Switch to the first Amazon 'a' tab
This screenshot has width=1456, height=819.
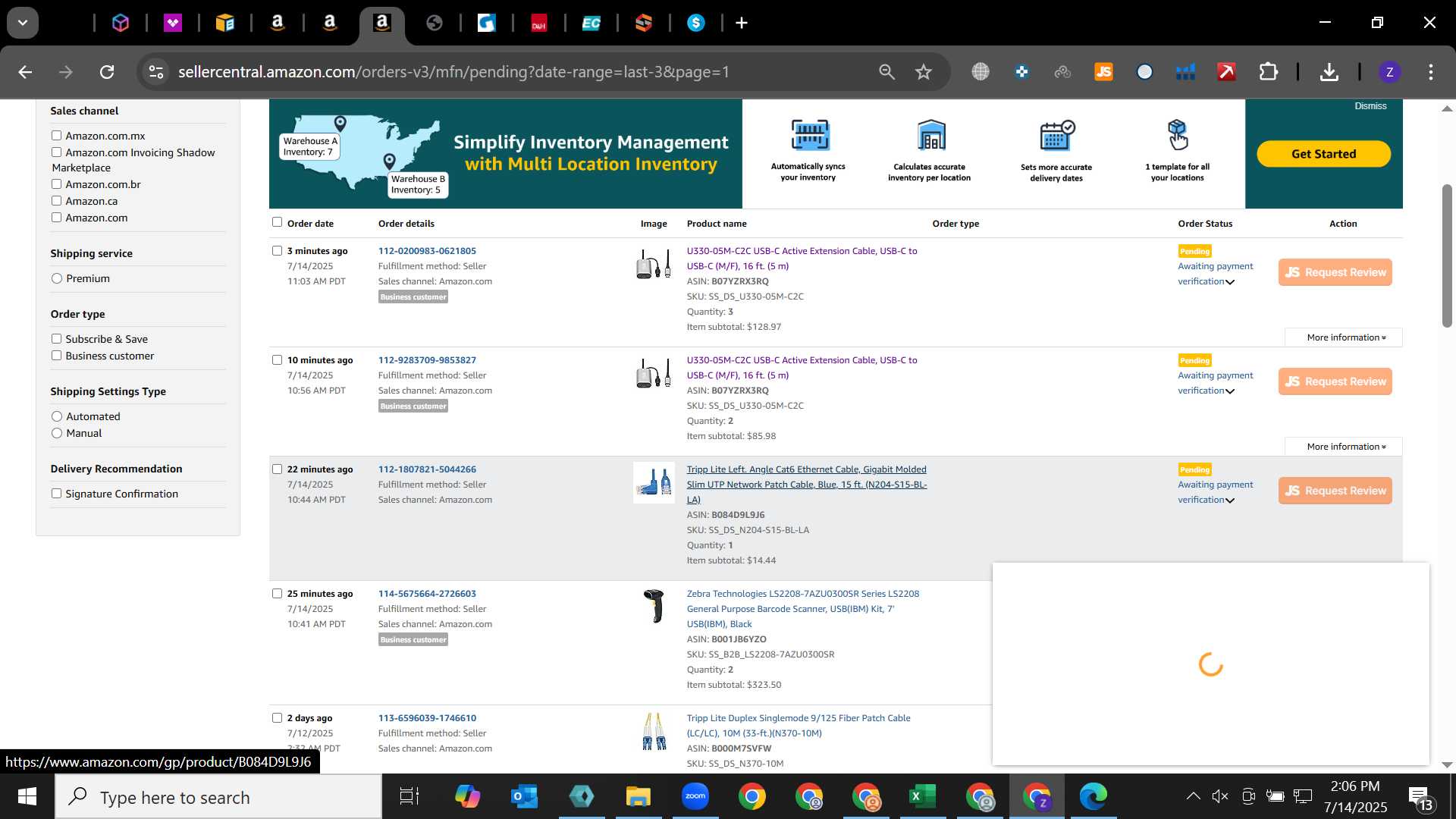278,24
